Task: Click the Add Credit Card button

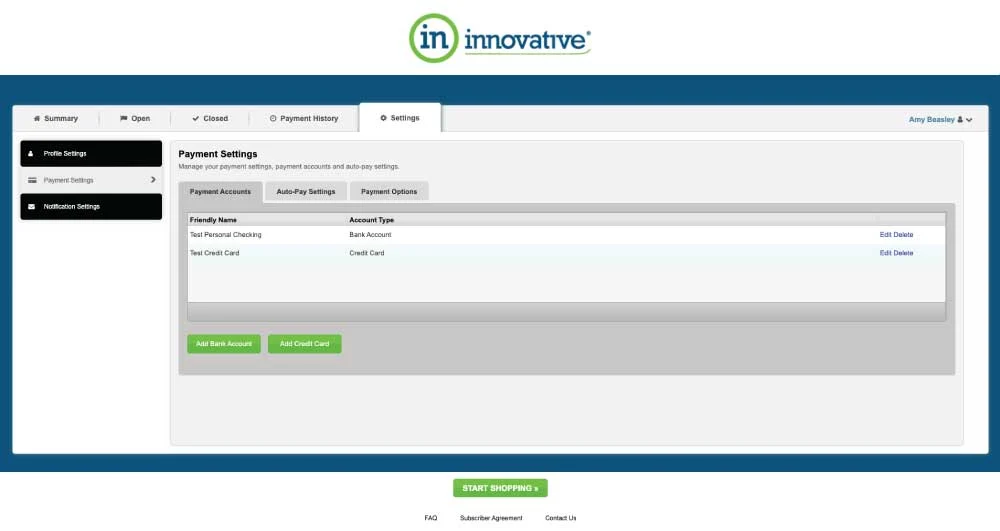Action: click(305, 344)
